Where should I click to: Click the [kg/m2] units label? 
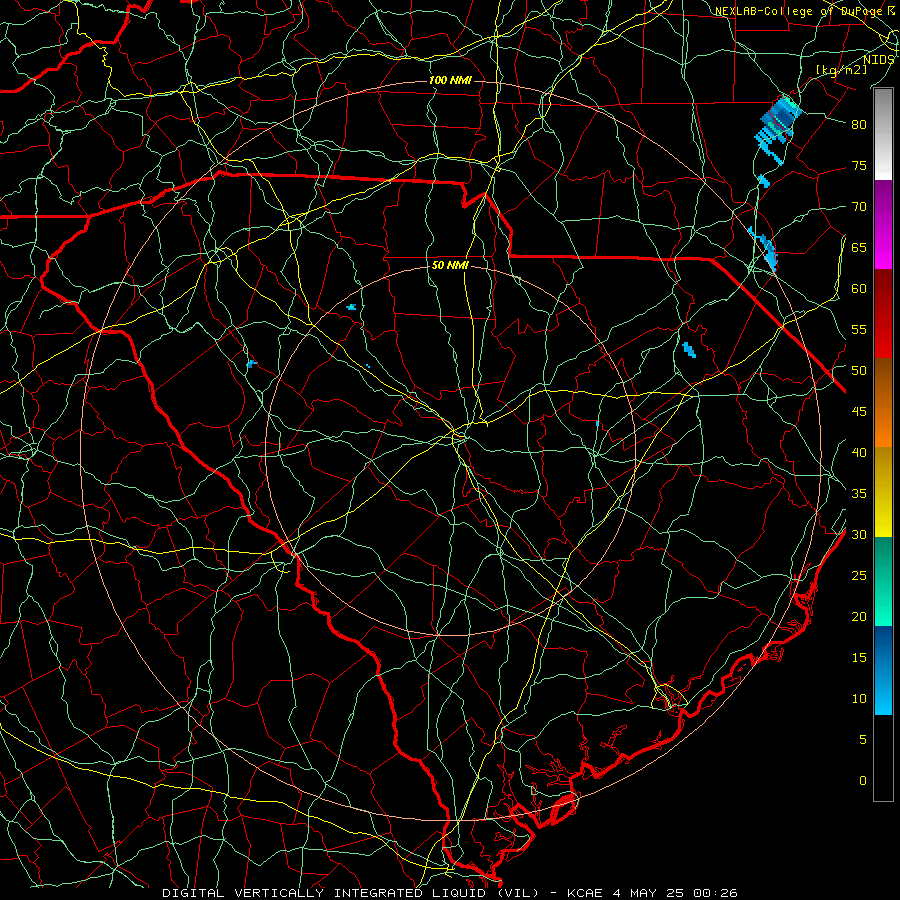(841, 69)
